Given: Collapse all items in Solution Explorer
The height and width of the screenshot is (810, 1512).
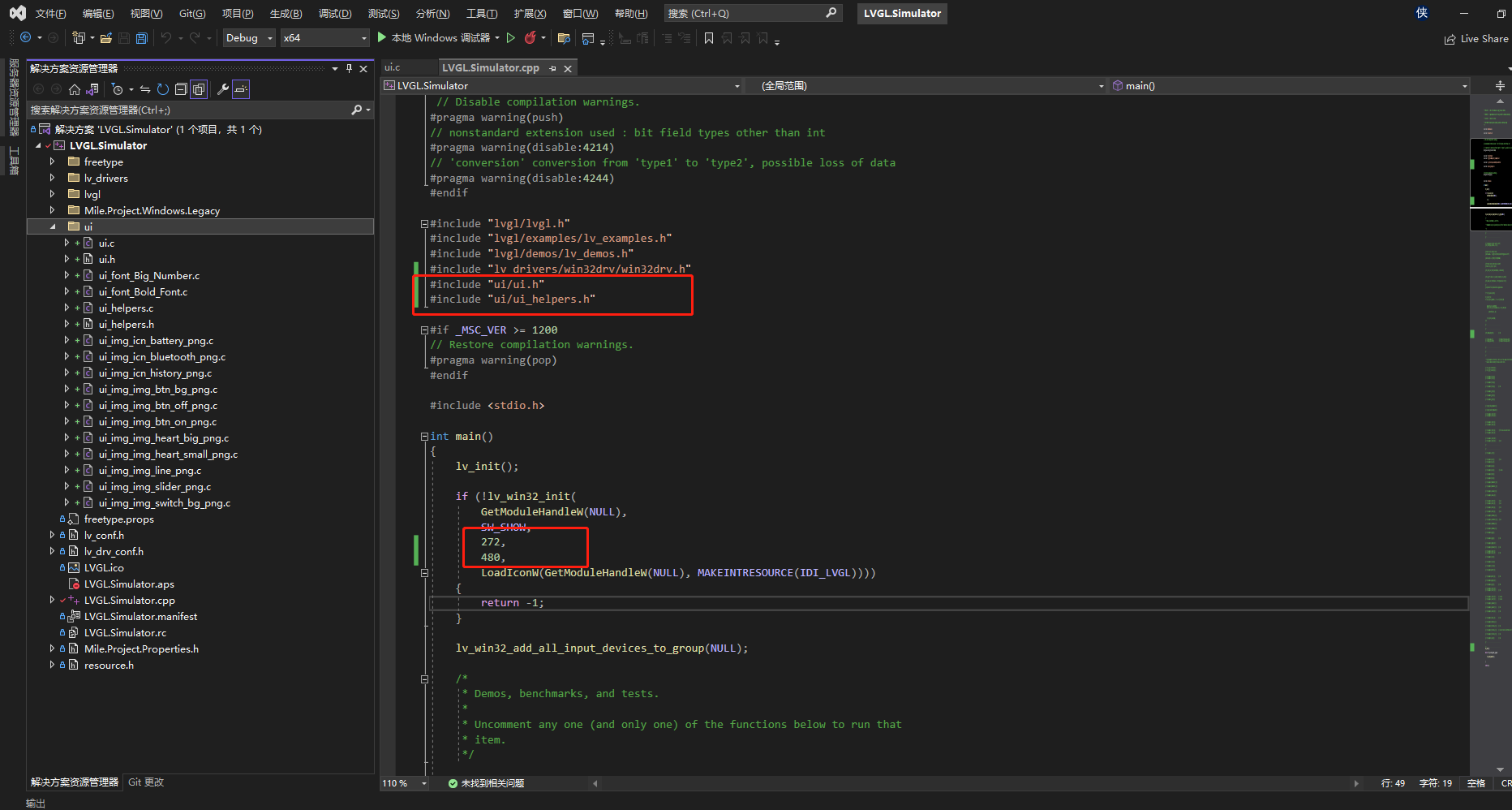Looking at the screenshot, I should (x=181, y=89).
